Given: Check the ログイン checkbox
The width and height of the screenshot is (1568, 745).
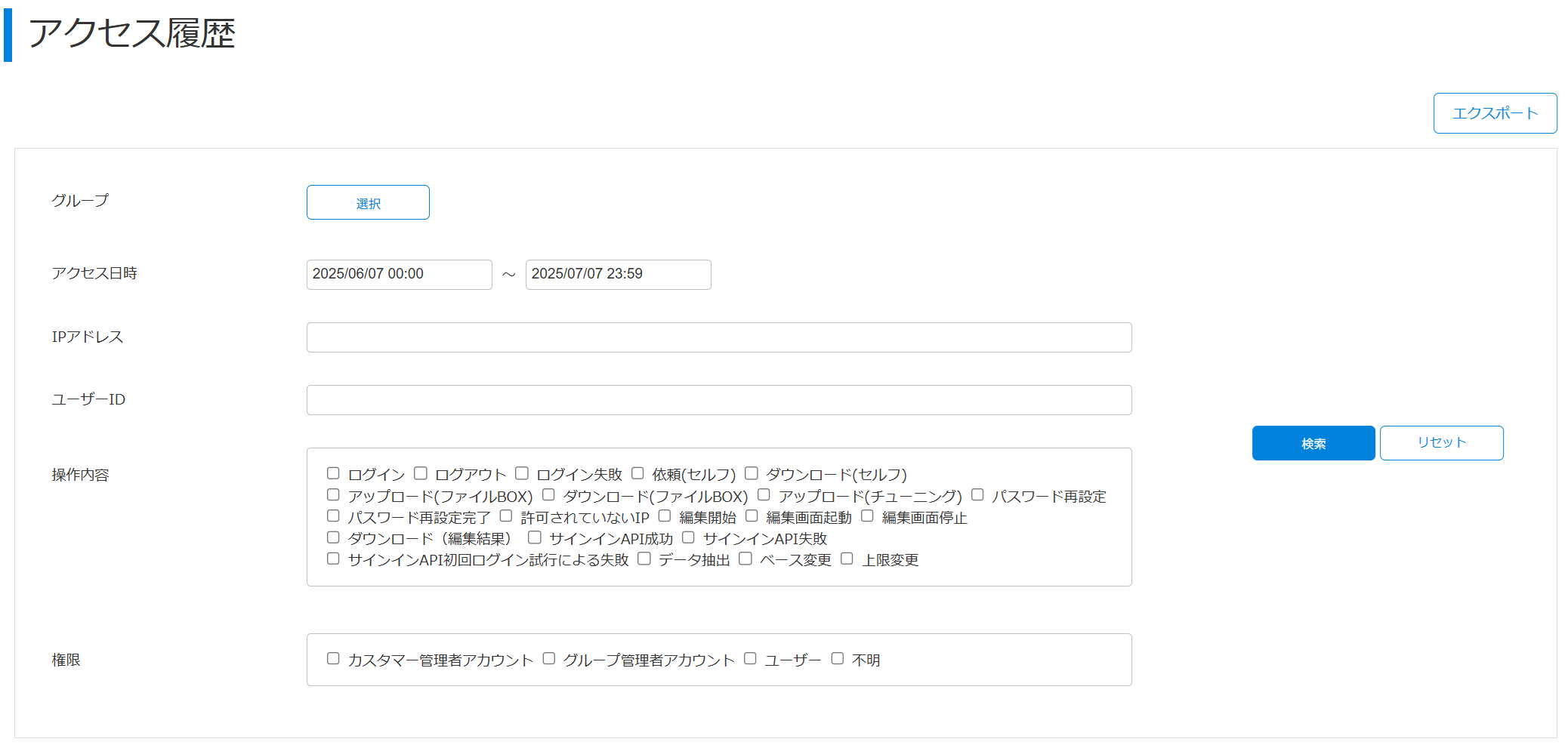Looking at the screenshot, I should tap(333, 473).
